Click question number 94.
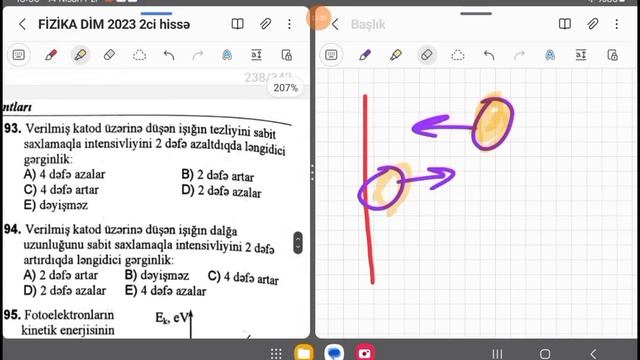The image size is (640, 360). tap(13, 229)
